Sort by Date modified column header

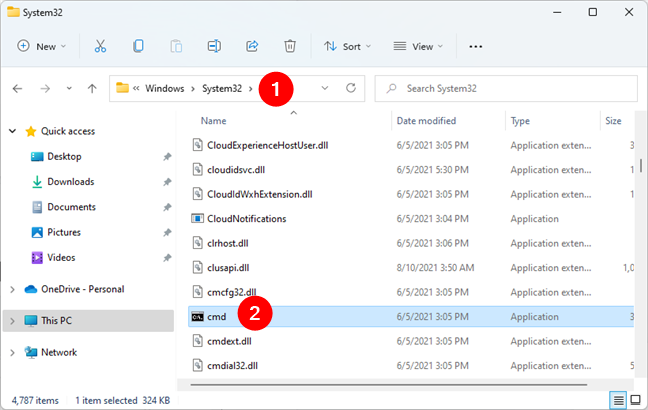[426, 121]
